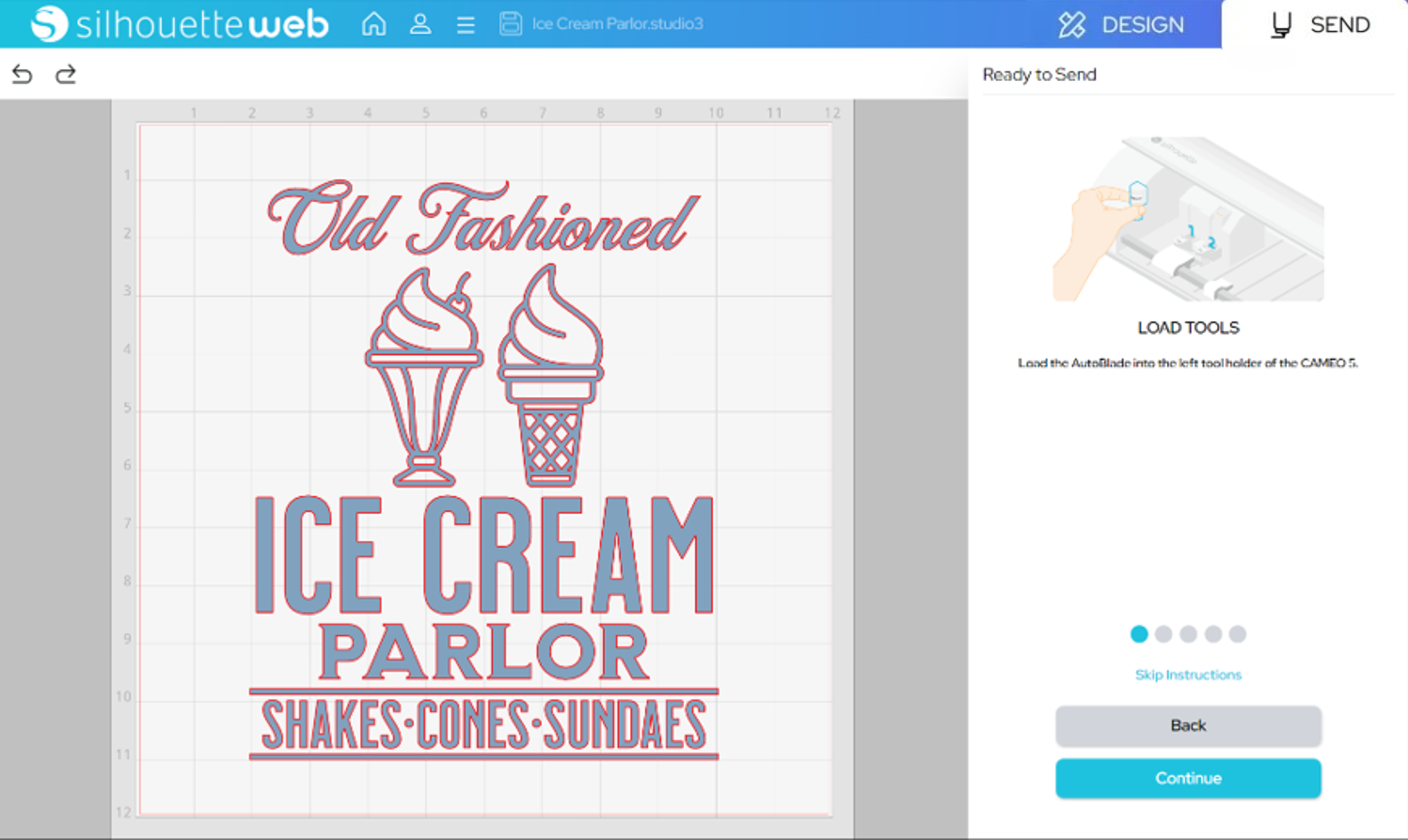
Task: Select the SEND tab
Action: [x=1320, y=25]
